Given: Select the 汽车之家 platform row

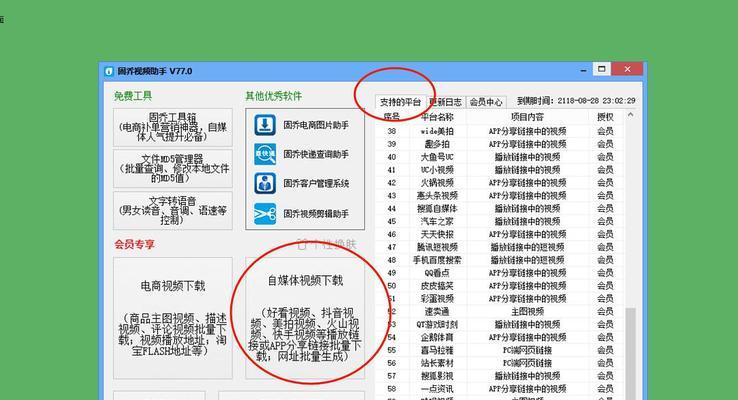Looking at the screenshot, I should coord(500,221).
